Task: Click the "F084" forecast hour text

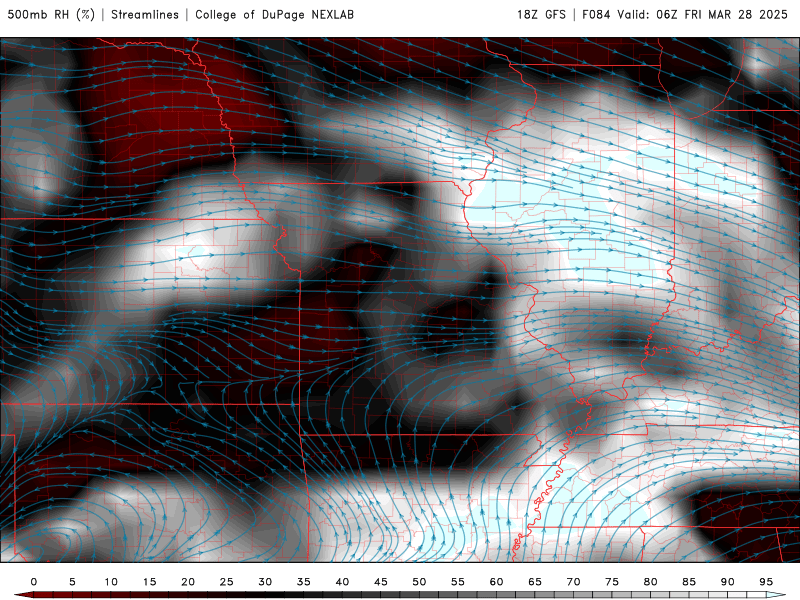Action: pos(596,15)
